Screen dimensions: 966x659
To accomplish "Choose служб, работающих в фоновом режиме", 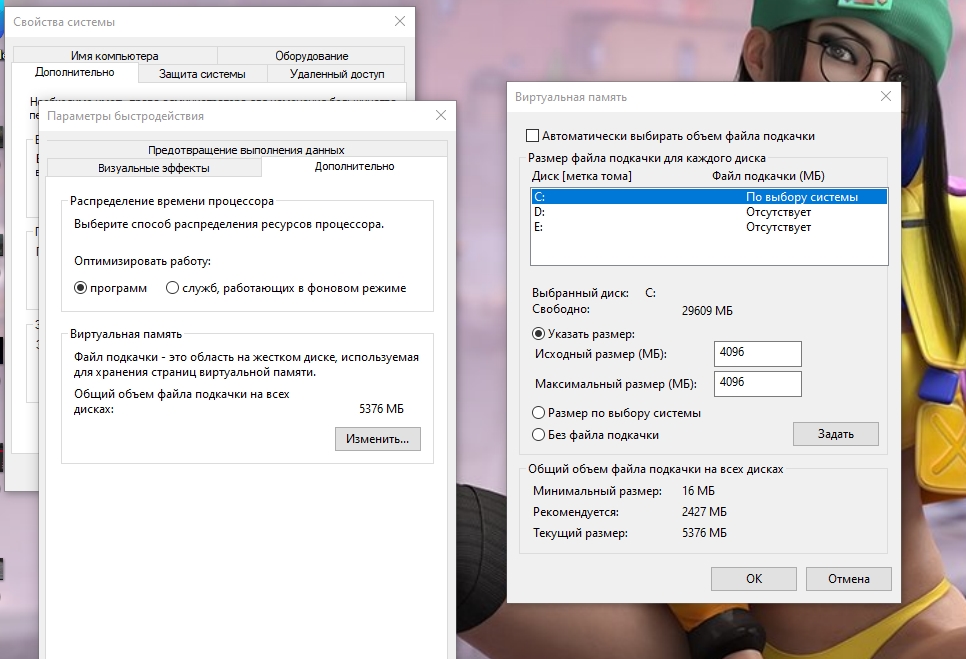I will [173, 288].
